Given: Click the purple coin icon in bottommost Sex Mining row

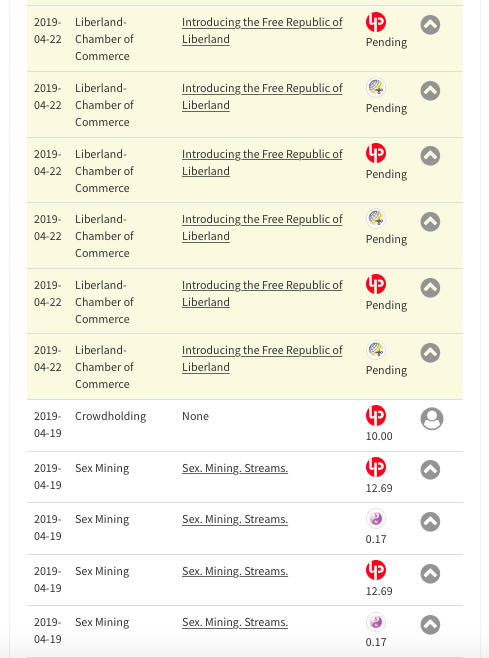Looking at the screenshot, I should (x=376, y=622).
